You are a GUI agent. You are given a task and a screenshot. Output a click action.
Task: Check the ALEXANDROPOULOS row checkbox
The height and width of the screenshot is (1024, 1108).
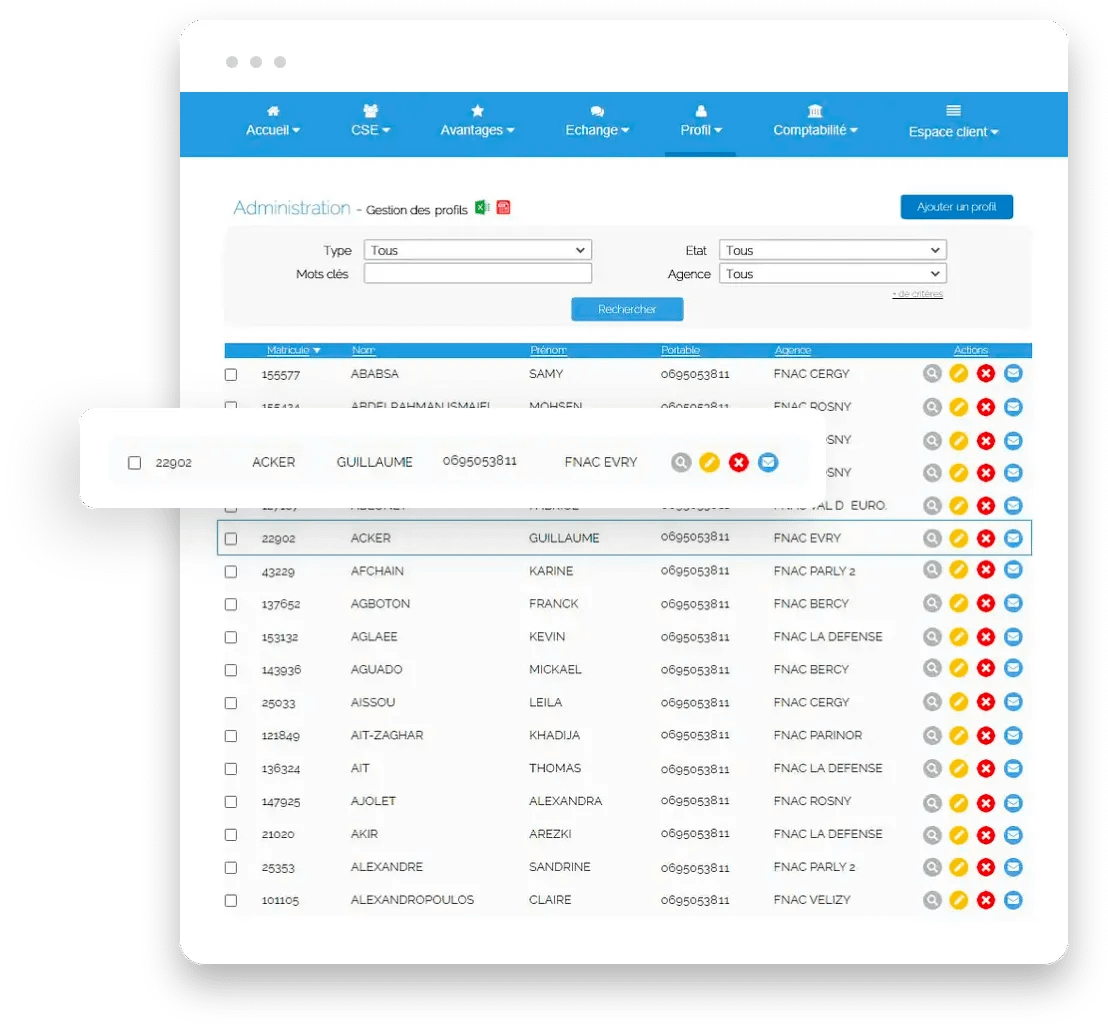coord(231,900)
